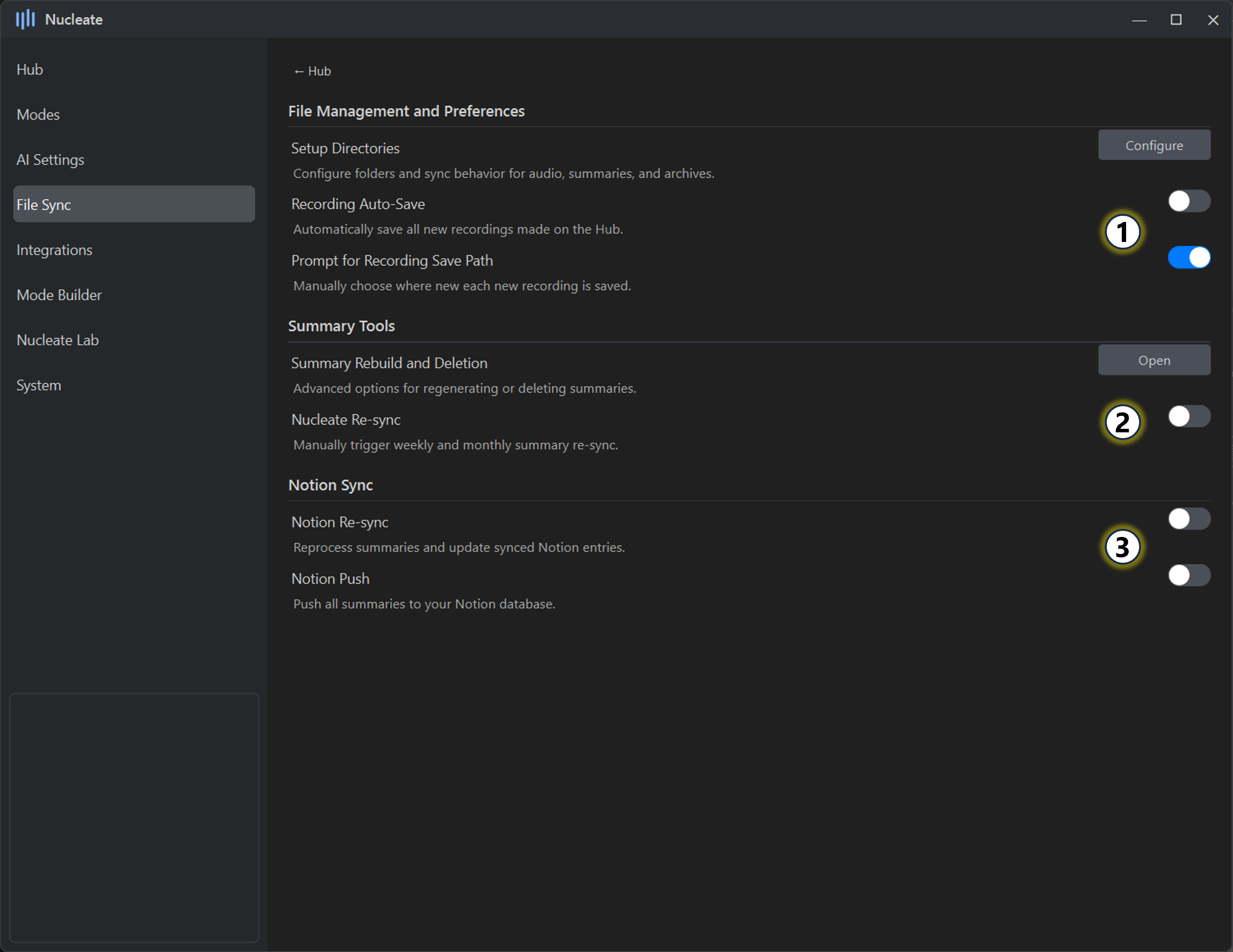Open the Hub sidebar item
Viewport: 1233px width, 952px height.
(x=30, y=69)
